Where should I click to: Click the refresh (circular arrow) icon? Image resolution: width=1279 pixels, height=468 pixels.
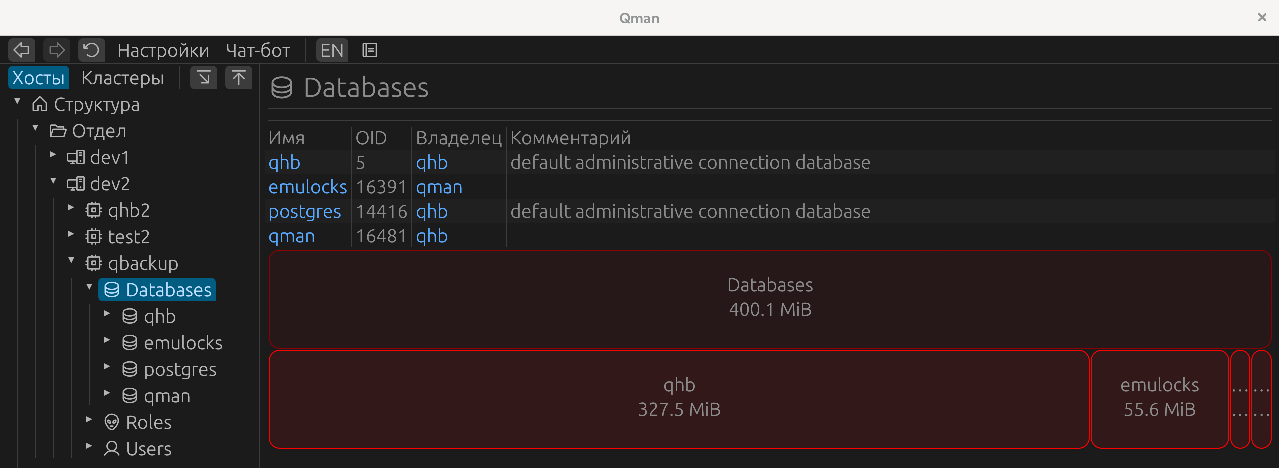point(91,50)
